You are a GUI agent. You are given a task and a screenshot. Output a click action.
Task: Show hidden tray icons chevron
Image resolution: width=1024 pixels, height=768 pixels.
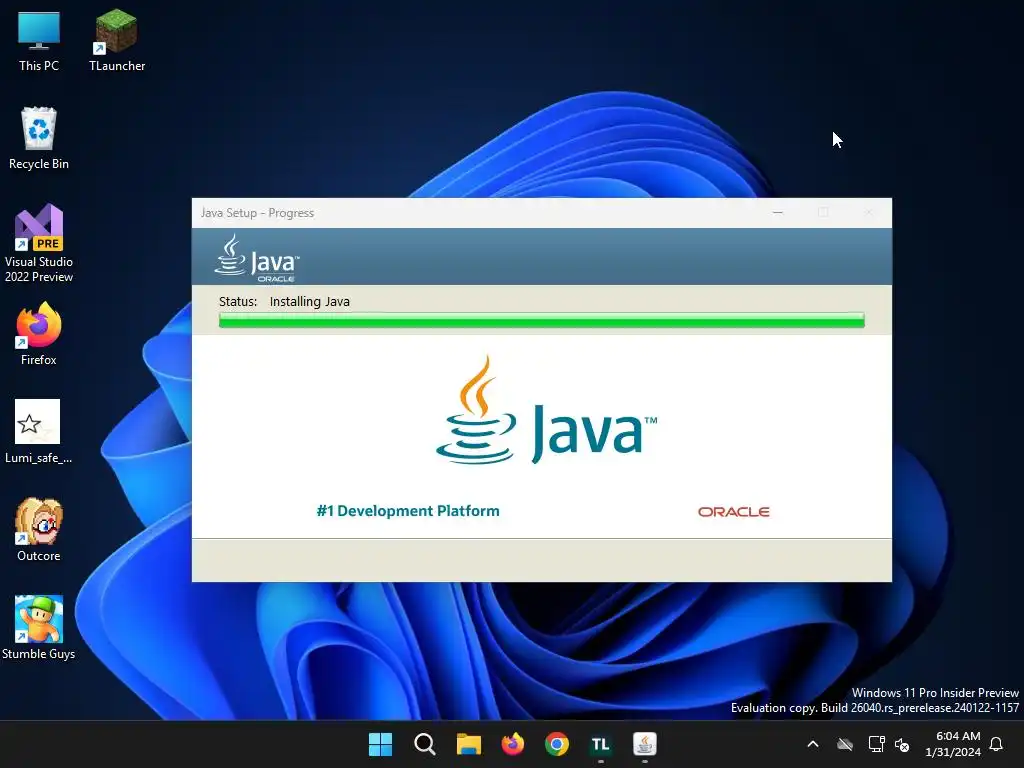[x=813, y=744]
